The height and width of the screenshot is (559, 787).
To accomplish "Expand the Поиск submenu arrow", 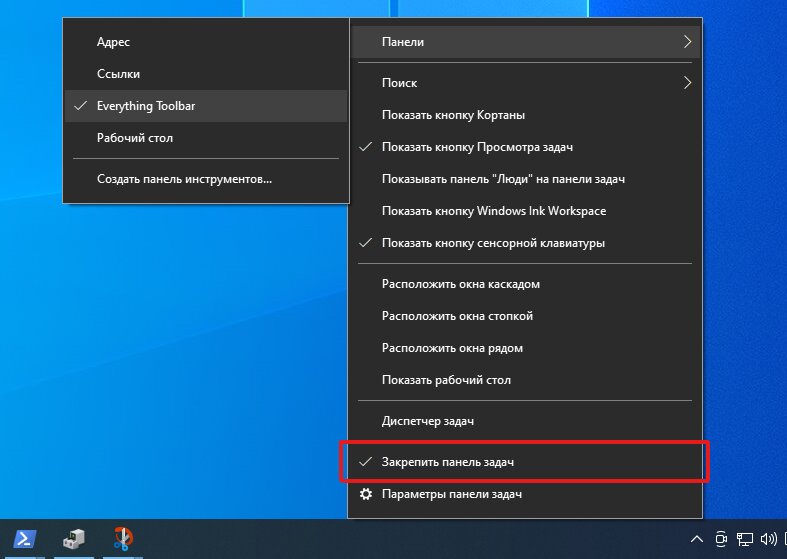I will 687,83.
